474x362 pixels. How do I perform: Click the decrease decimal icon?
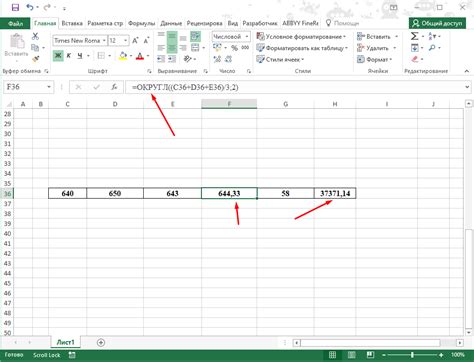229,59
